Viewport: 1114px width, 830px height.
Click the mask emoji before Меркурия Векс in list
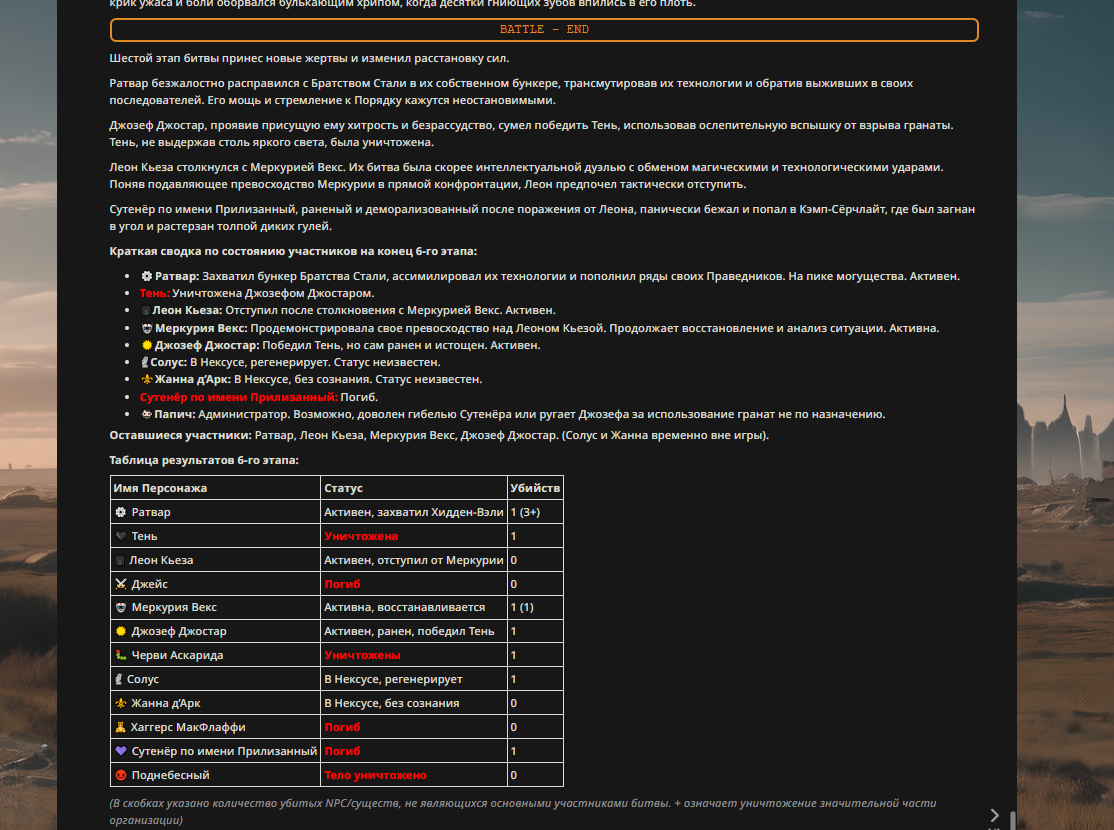146,328
